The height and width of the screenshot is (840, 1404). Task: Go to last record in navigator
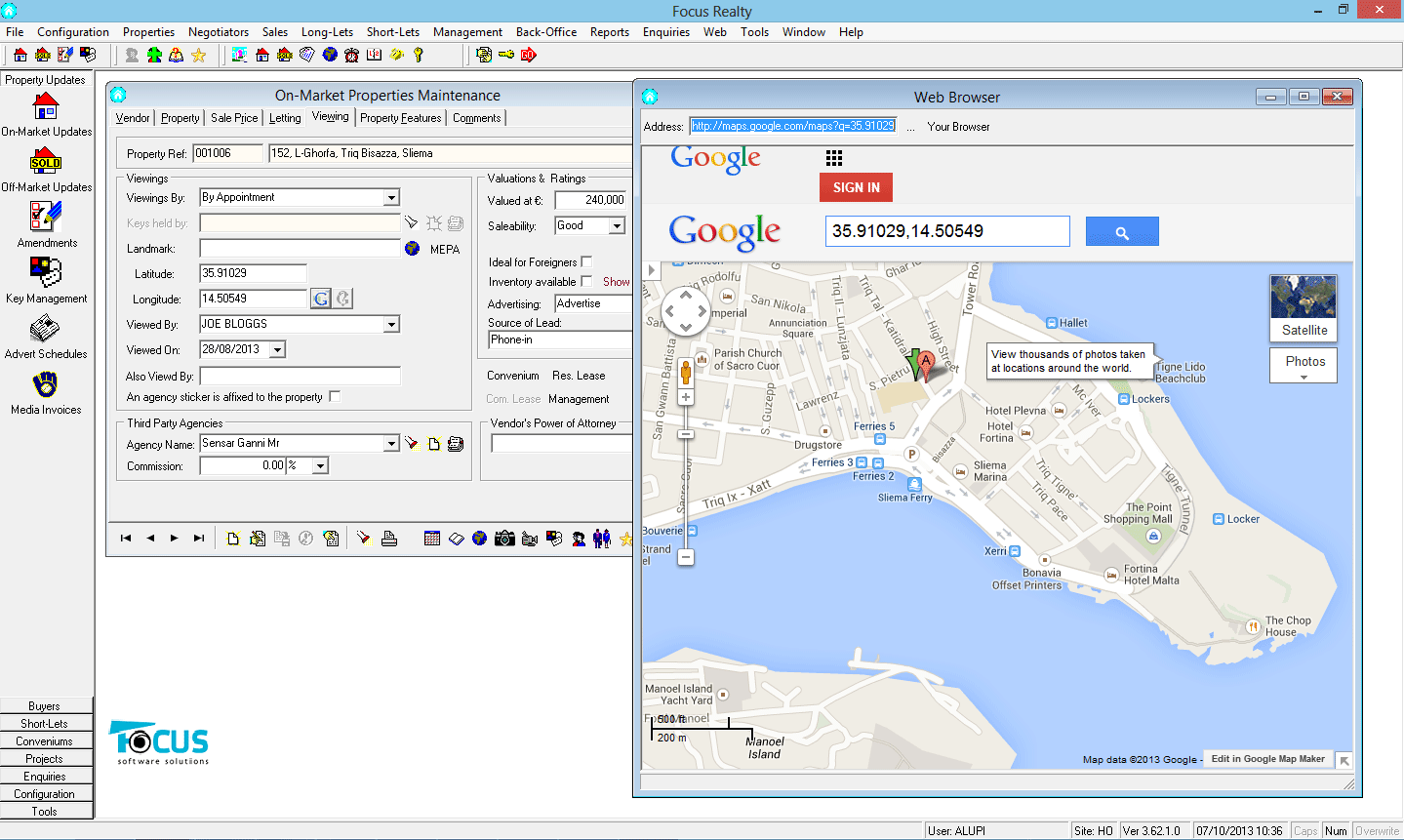pos(199,538)
